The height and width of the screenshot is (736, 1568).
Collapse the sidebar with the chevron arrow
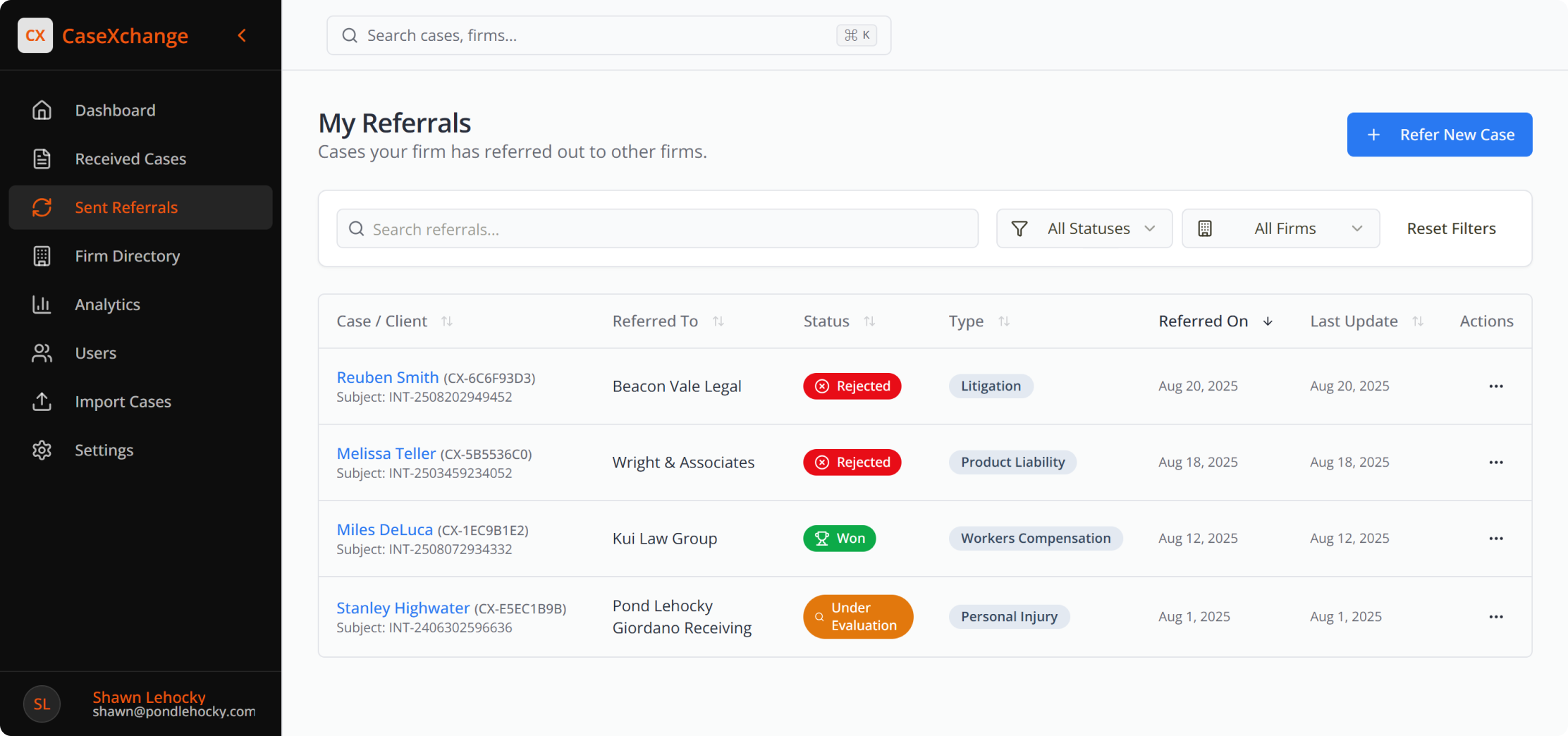(x=242, y=35)
